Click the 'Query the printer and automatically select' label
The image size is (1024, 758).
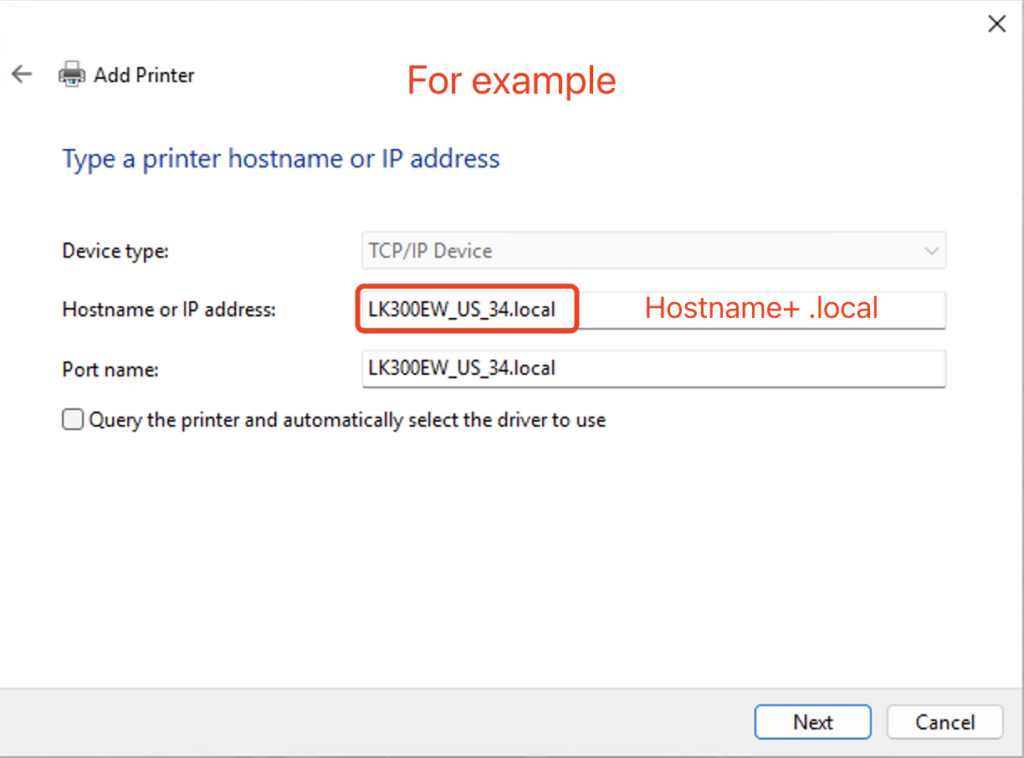347,420
